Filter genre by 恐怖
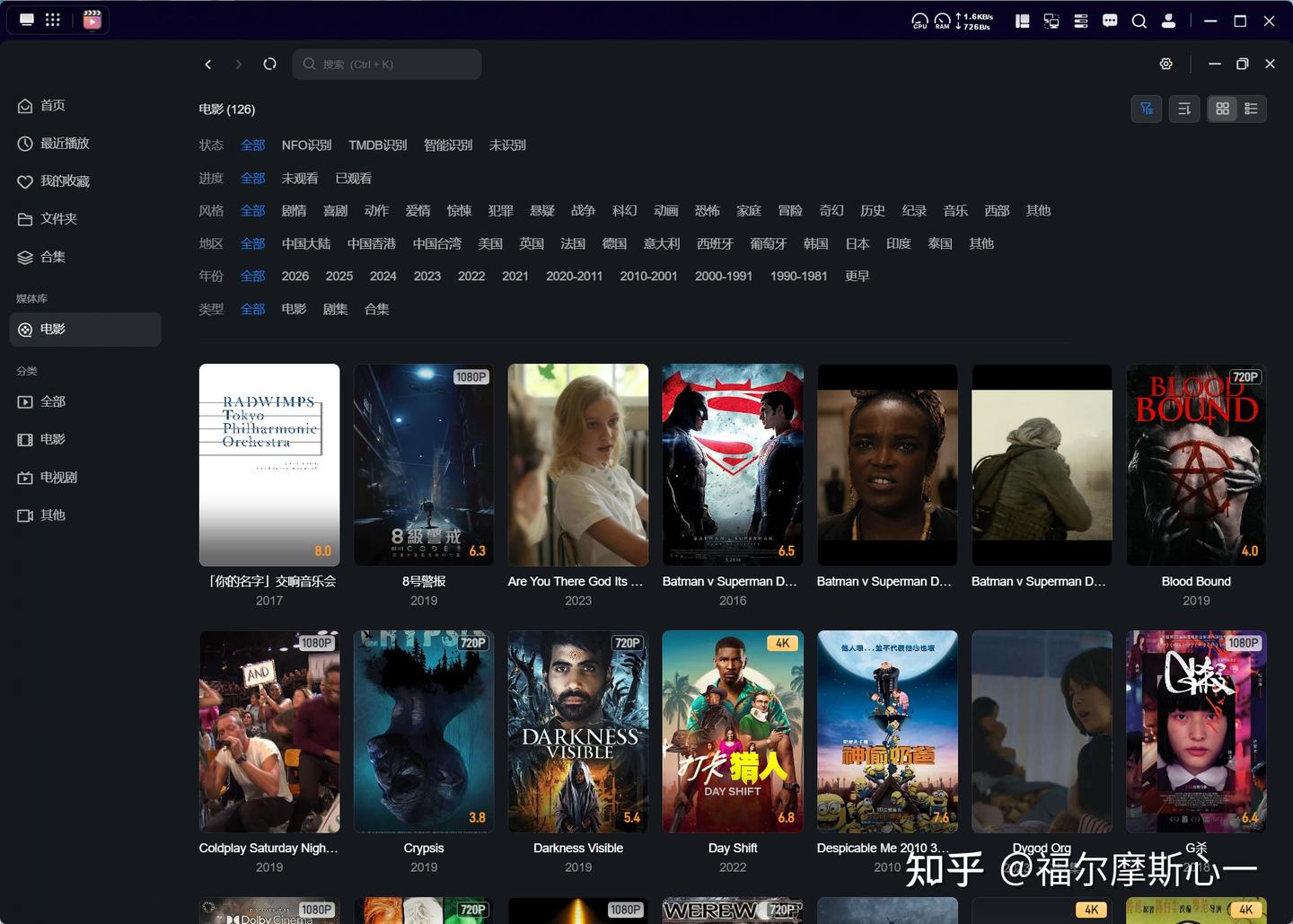This screenshot has height=924, width=1293. coord(707,211)
